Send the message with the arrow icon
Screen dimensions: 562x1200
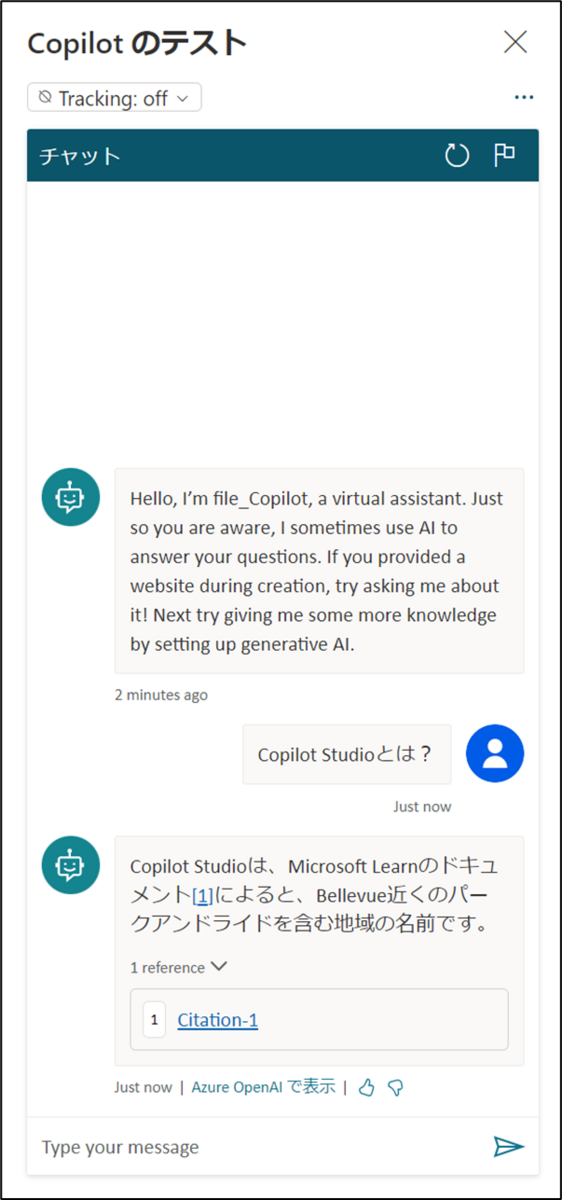click(509, 1147)
